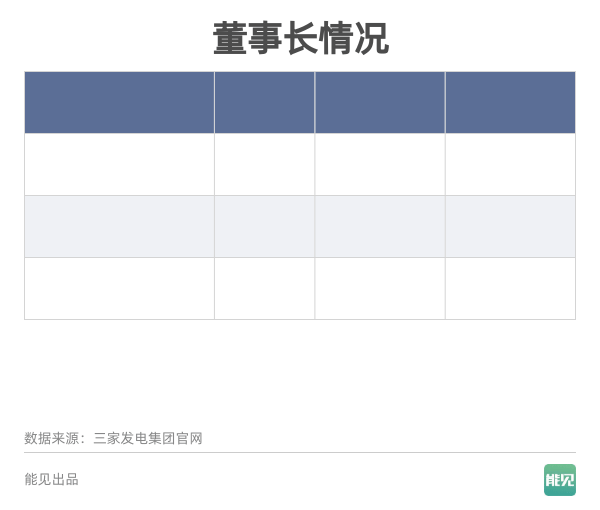
Task: Click last-column cell in first white row
Action: click(510, 165)
